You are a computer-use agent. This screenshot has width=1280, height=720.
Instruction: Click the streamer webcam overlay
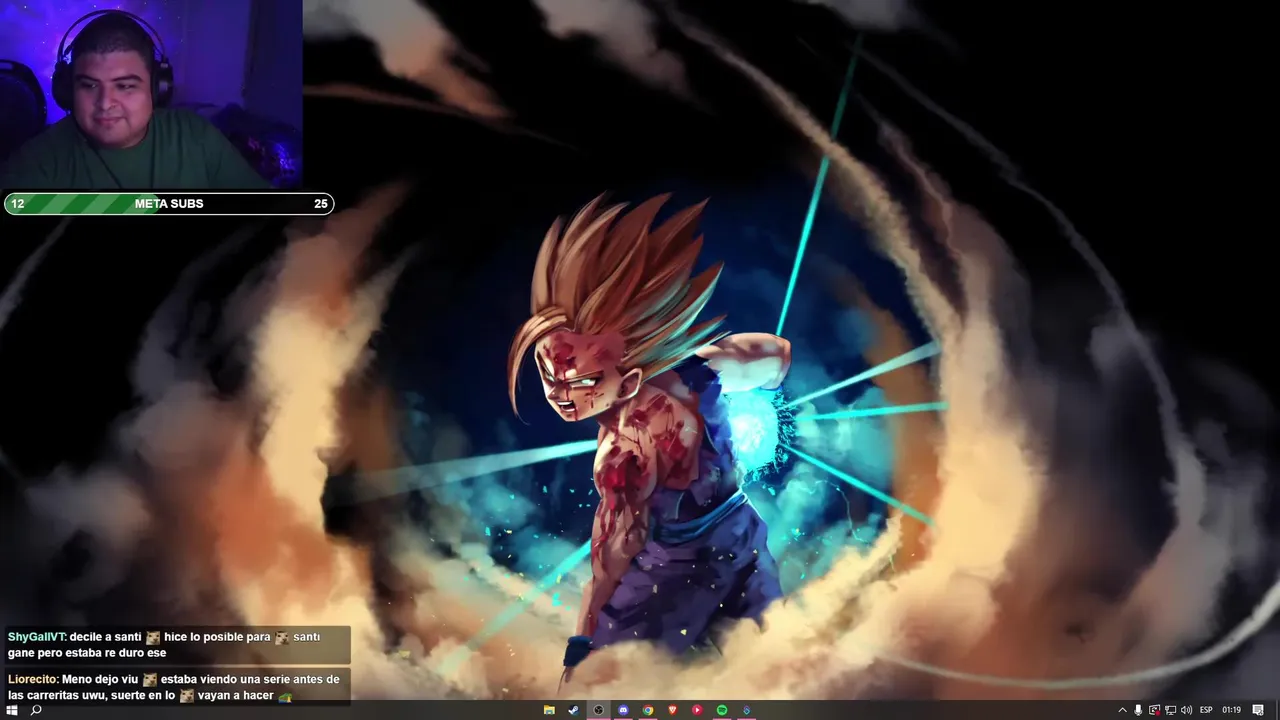pos(151,95)
